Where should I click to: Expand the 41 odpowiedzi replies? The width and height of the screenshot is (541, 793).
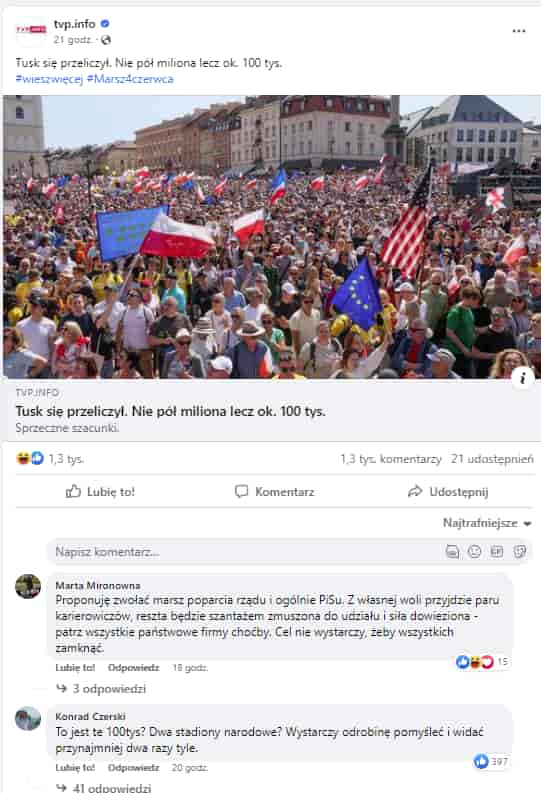point(103,787)
